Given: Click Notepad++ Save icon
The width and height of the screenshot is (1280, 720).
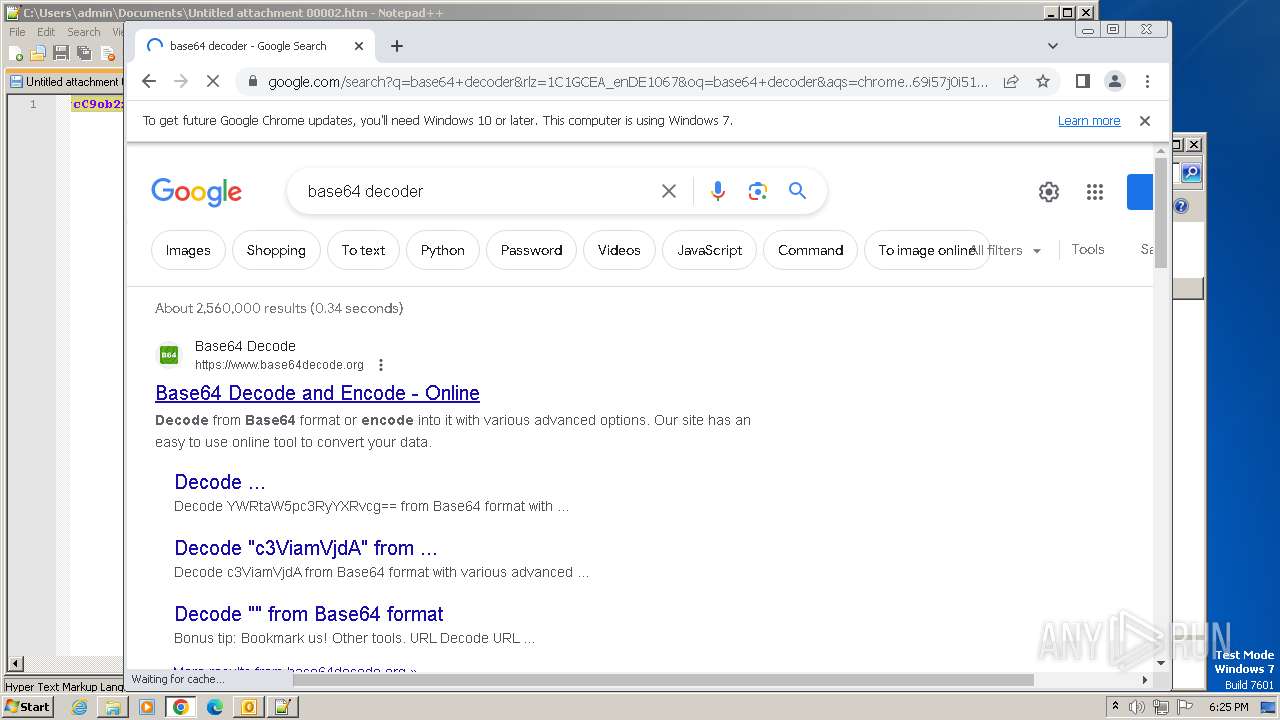Looking at the screenshot, I should (61, 53).
